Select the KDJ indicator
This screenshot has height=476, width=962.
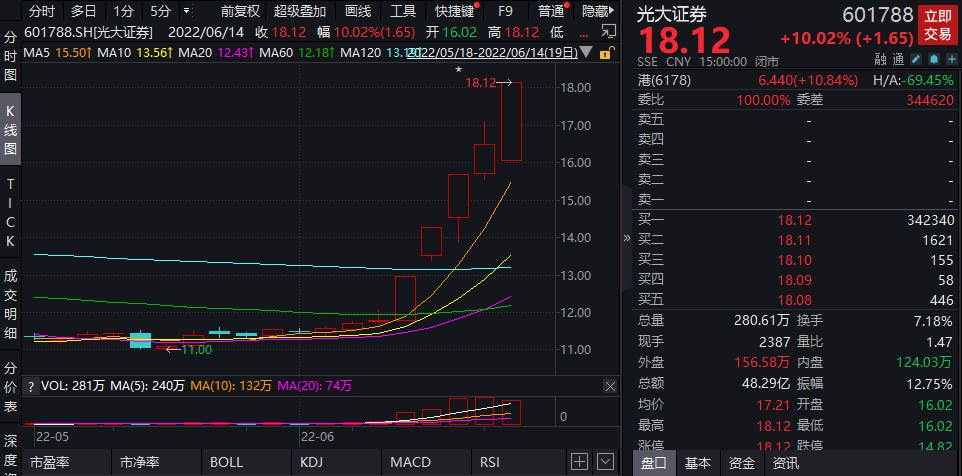[x=312, y=463]
